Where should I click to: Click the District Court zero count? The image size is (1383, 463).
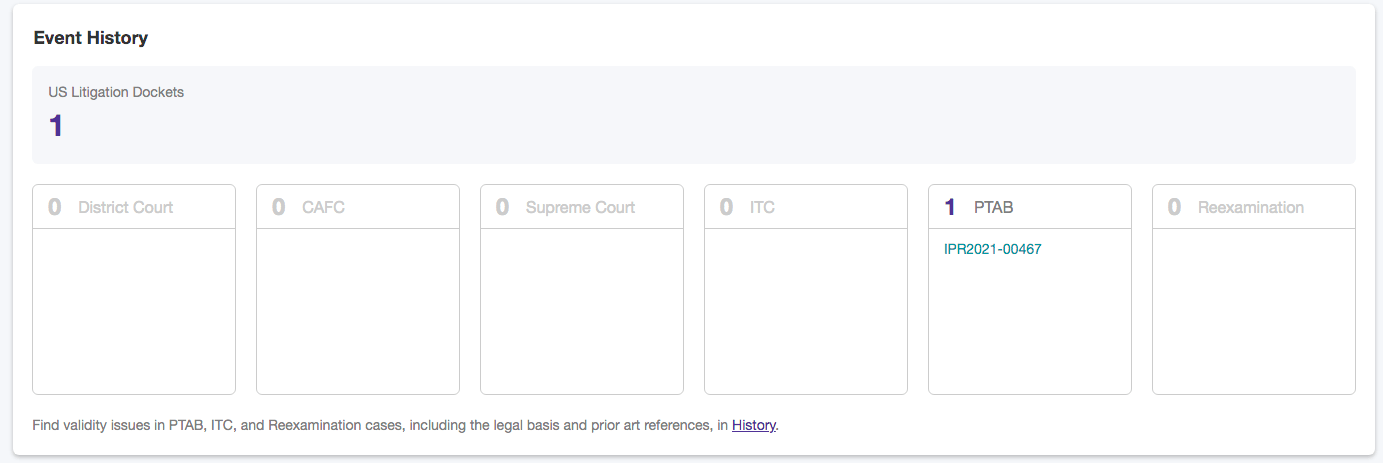click(x=55, y=207)
